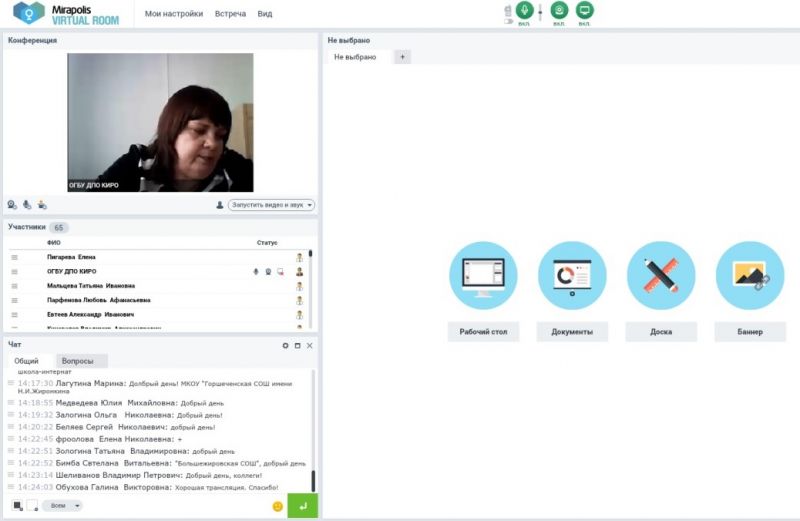Screen dimensions: 800x521
Task: Toggle the green screen sharing button in top bar
Action: click(584, 10)
